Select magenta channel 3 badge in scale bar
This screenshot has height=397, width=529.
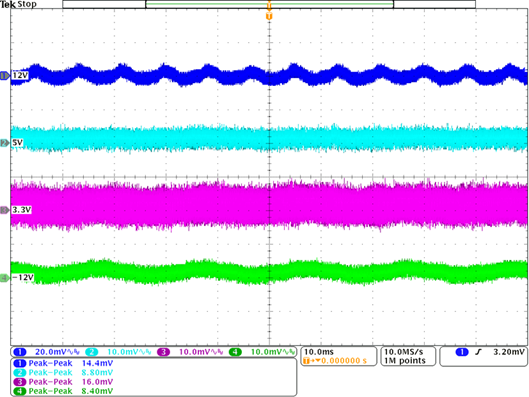(x=163, y=352)
